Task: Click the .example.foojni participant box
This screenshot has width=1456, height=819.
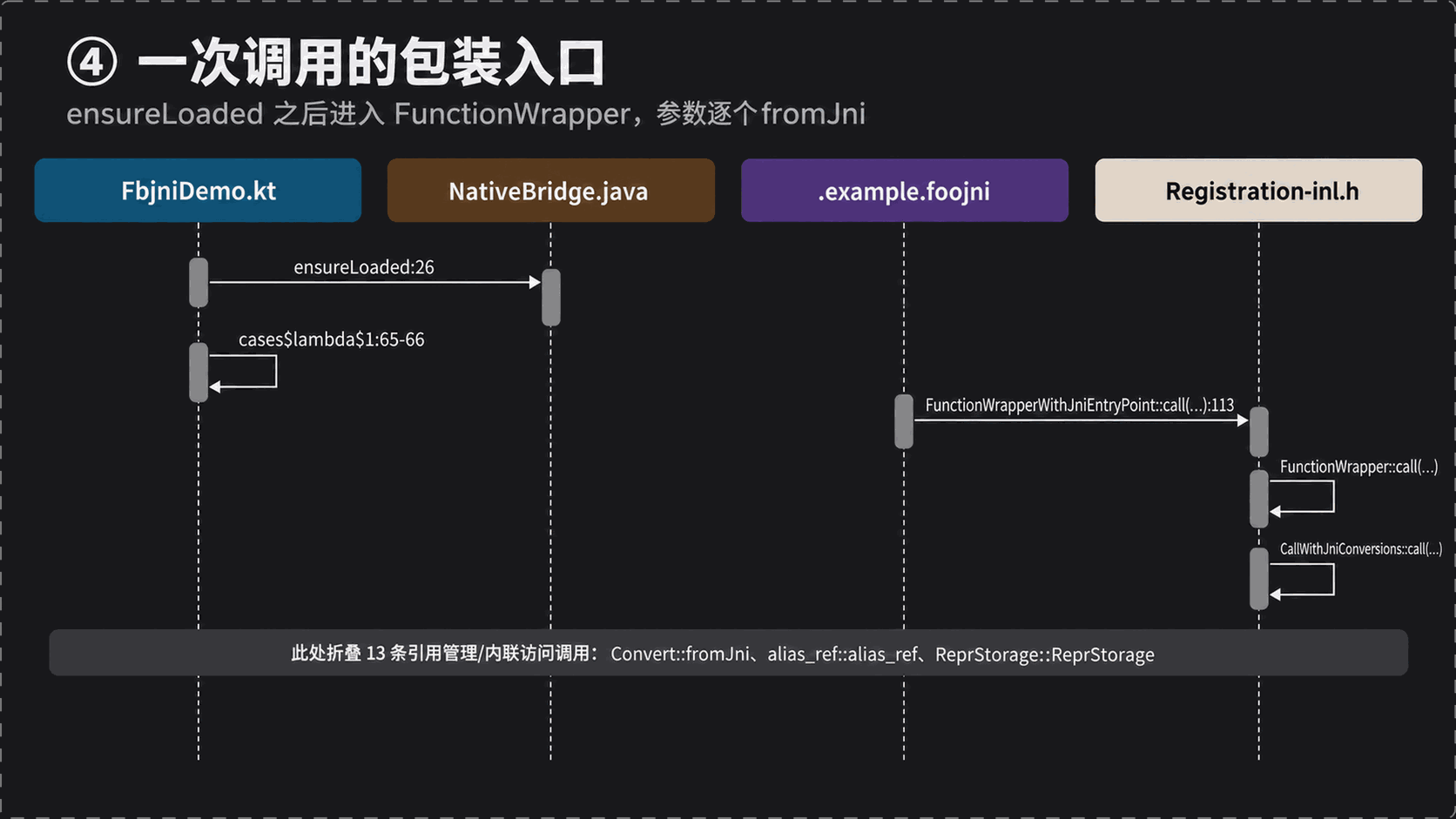Action: tap(905, 191)
